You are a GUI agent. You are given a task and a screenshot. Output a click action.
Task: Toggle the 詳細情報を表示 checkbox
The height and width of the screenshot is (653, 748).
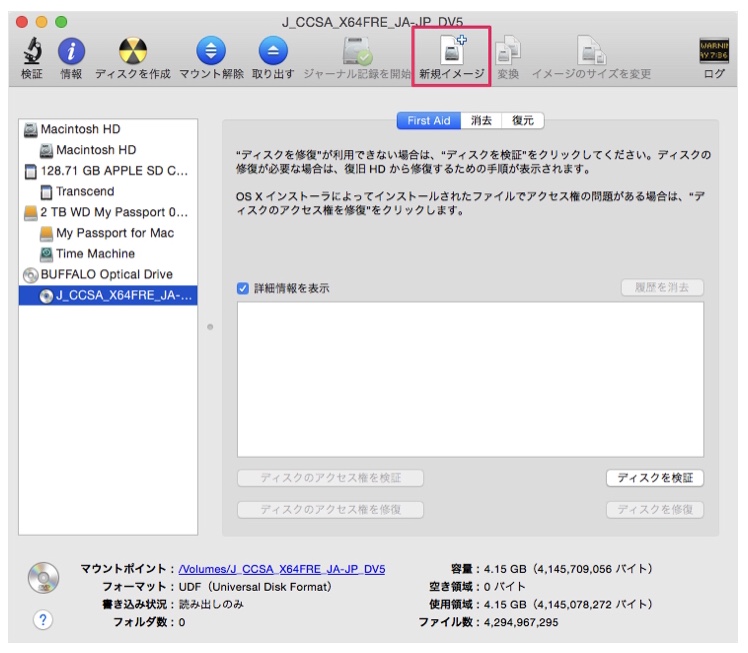click(x=243, y=288)
